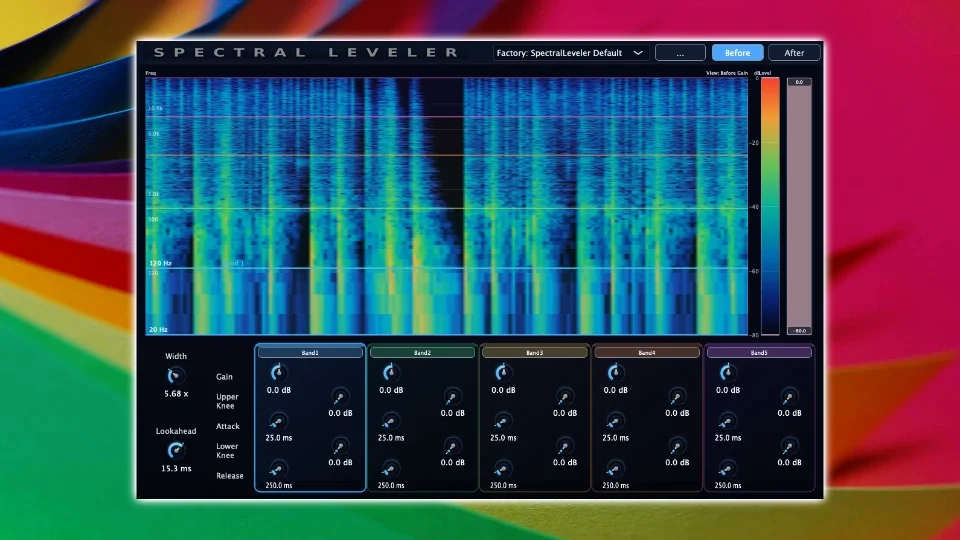
Task: Click the Band2 Upper Knee knob
Action: [452, 397]
